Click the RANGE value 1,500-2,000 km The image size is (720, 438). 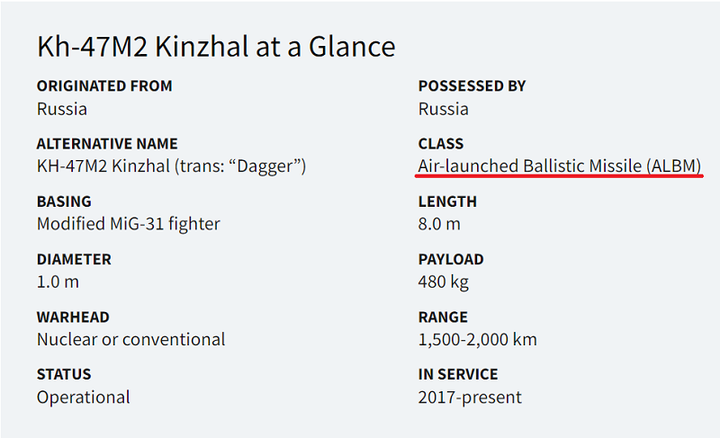[477, 340]
